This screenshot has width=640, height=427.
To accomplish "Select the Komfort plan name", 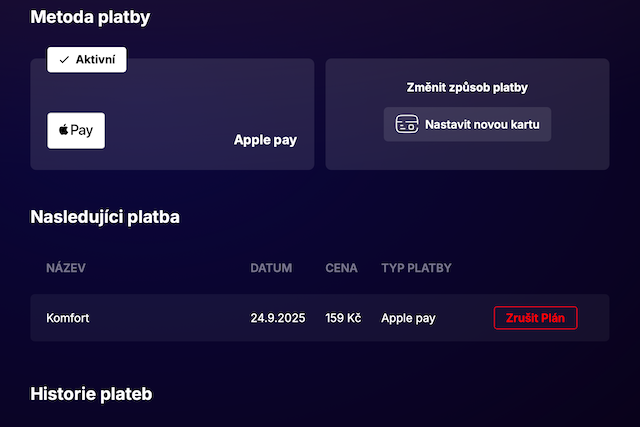I will tap(68, 318).
